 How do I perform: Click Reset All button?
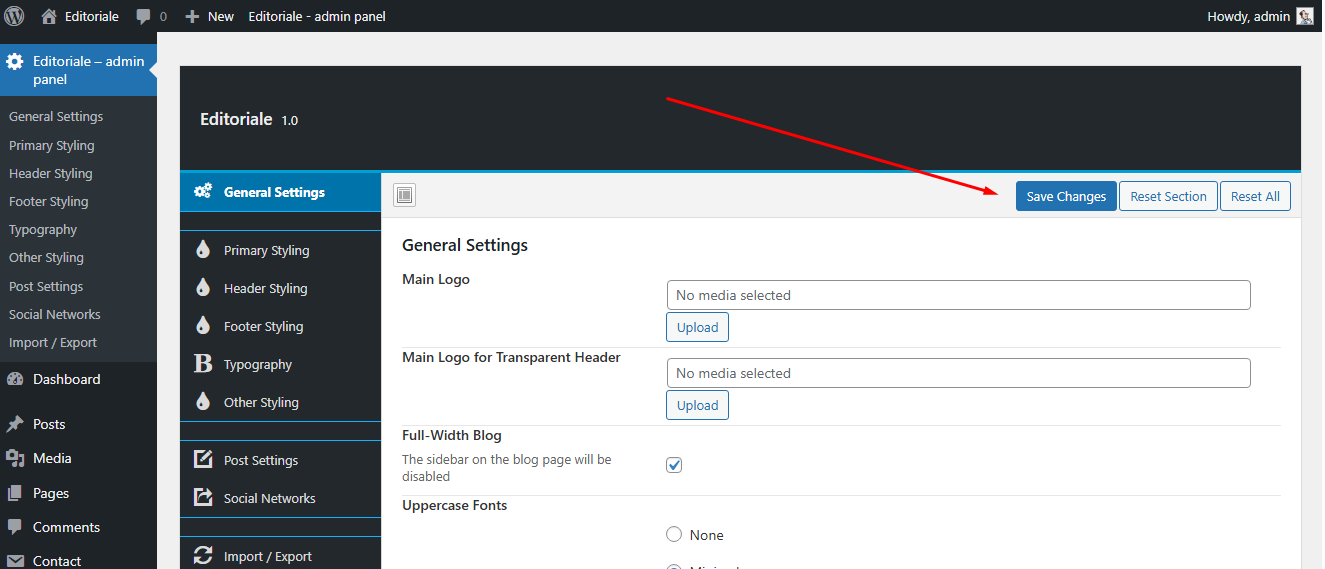(1255, 196)
